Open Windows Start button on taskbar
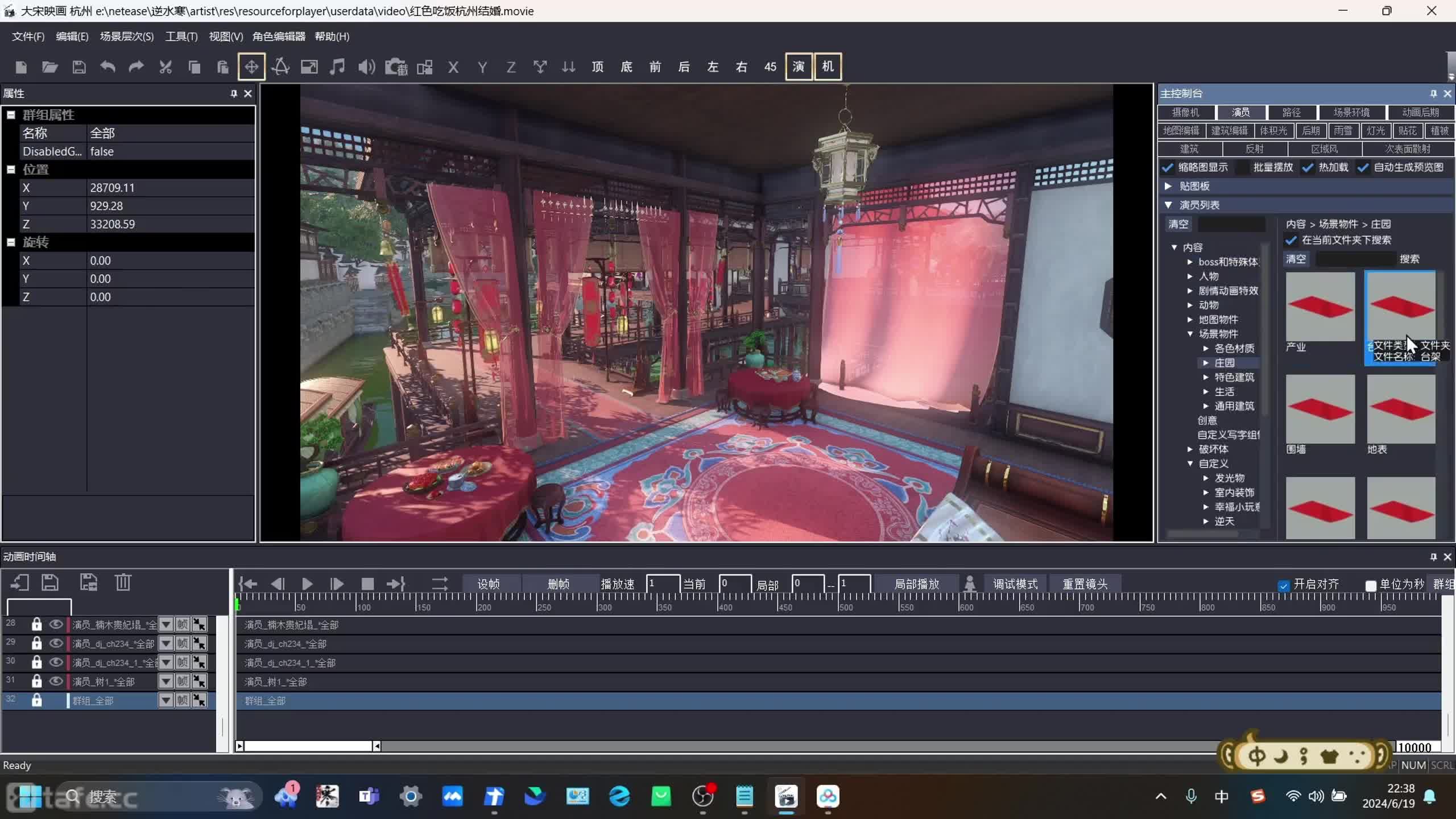Viewport: 1456px width, 819px height. [31, 796]
